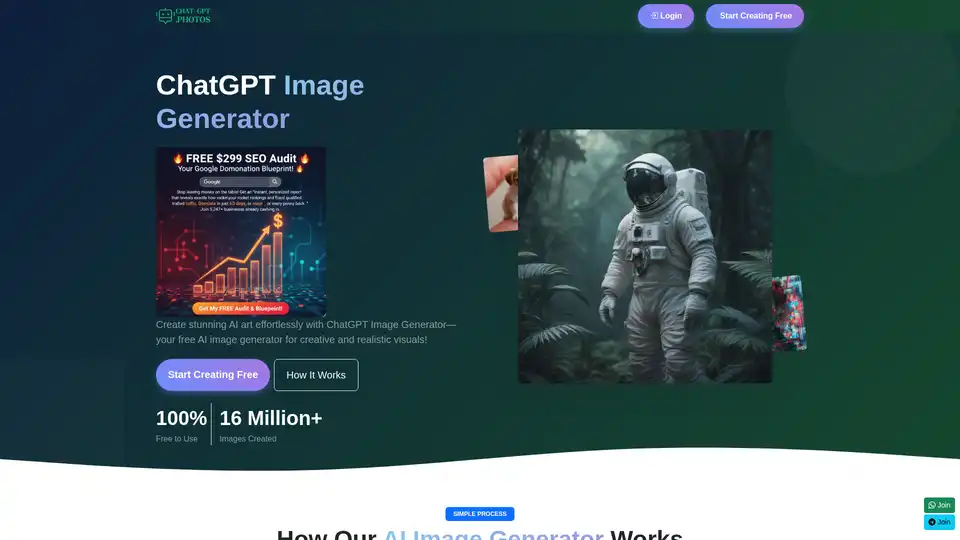This screenshot has height=540, width=960.
Task: Click the FREE $299 SEO Audit ad headline
Action: (241, 159)
